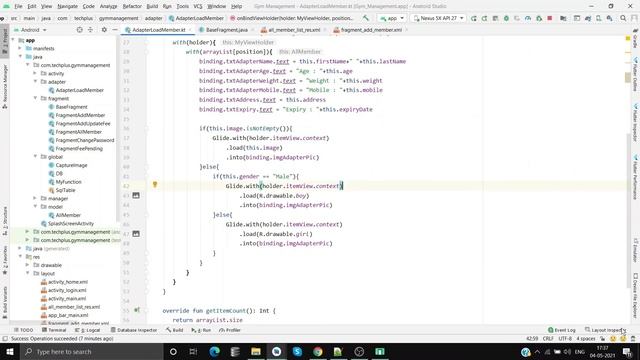The image size is (640, 360).
Task: Open Microsoft Edge in taskbar
Action: coord(214,351)
